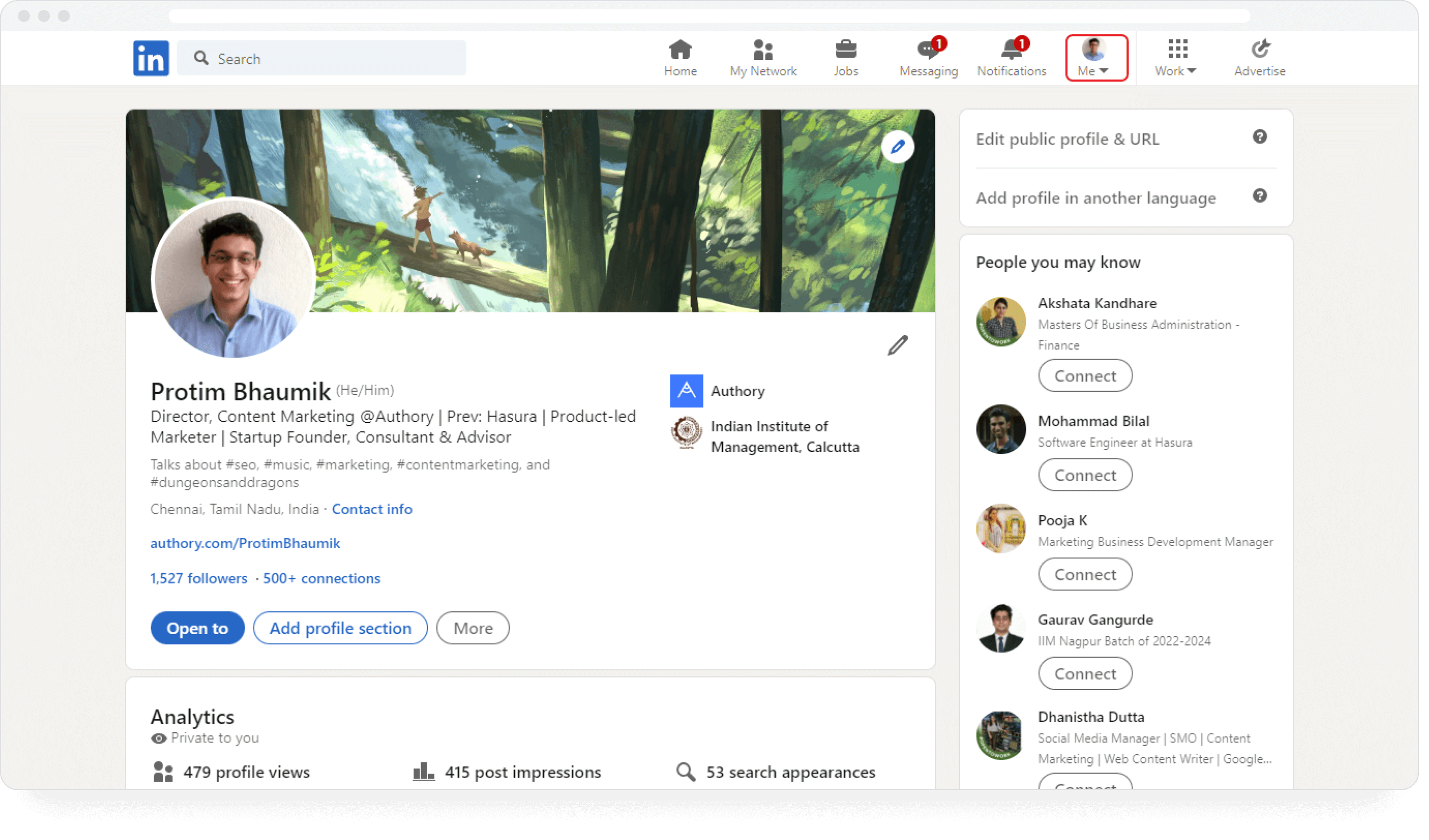The height and width of the screenshot is (840, 1429).
Task: Expand the Me menu
Action: 1096,57
